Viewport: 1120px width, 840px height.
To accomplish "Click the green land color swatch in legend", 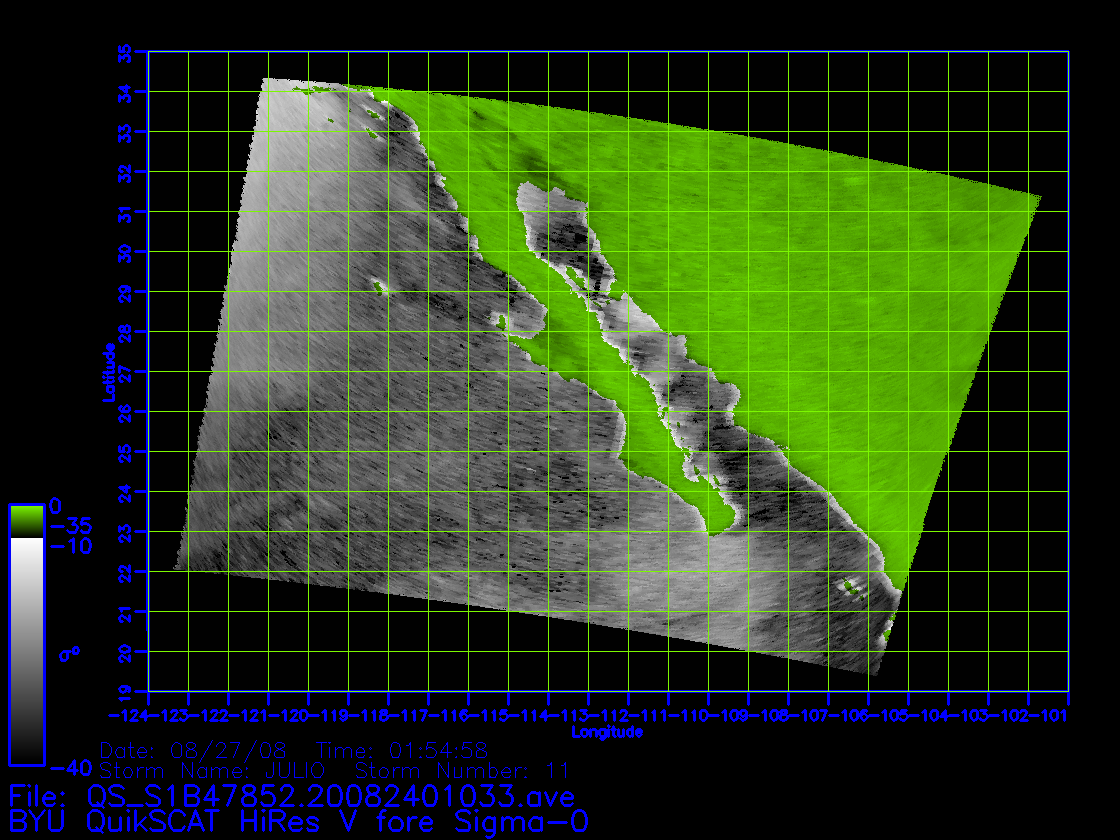I will coord(26,520).
